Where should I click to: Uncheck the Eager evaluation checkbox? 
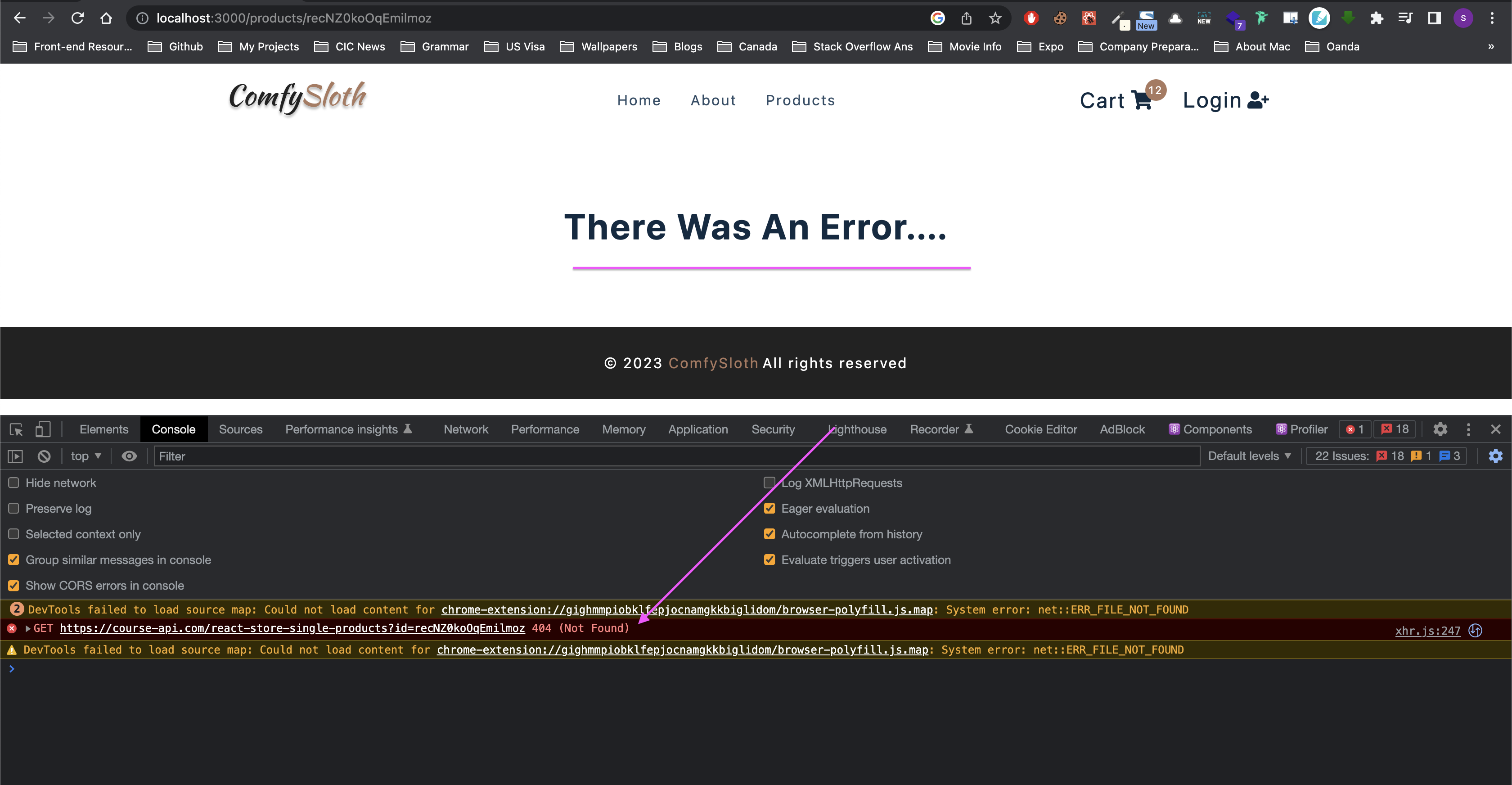tap(769, 509)
